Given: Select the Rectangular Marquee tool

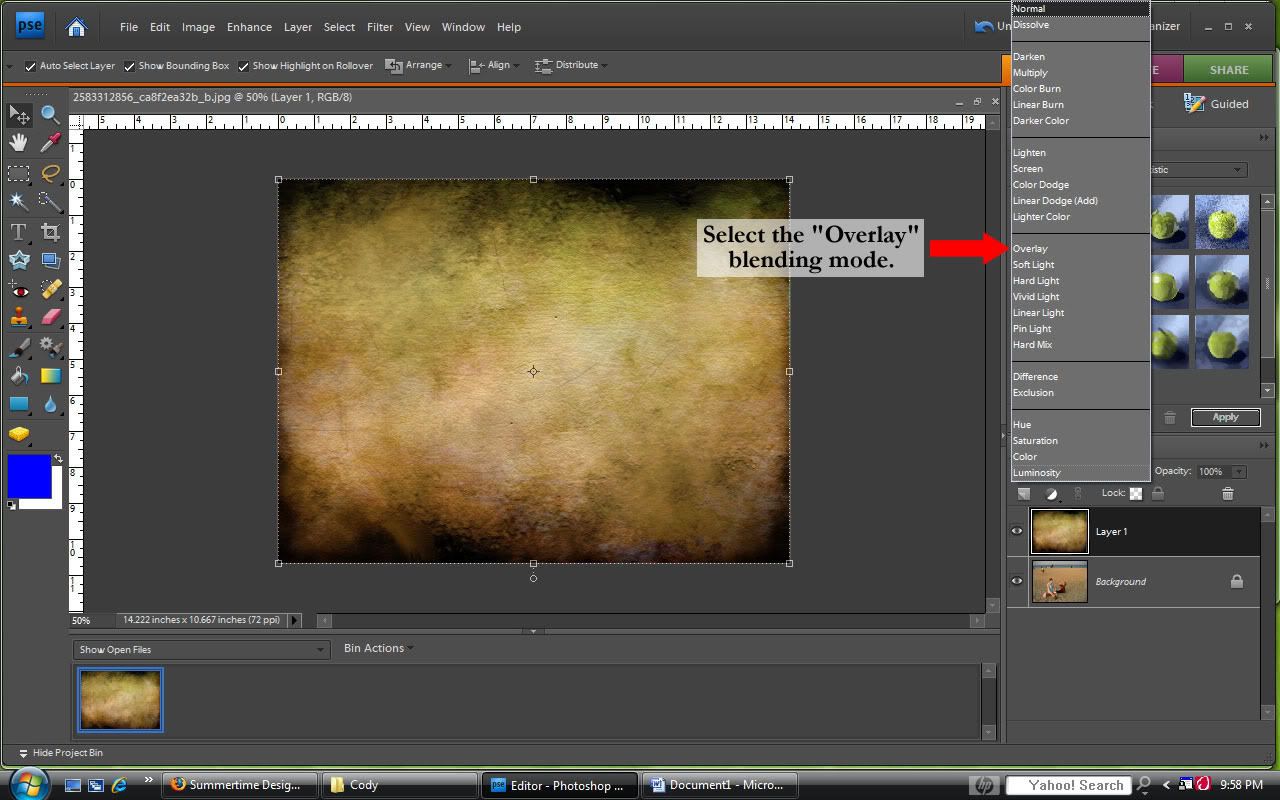Looking at the screenshot, I should click(19, 173).
